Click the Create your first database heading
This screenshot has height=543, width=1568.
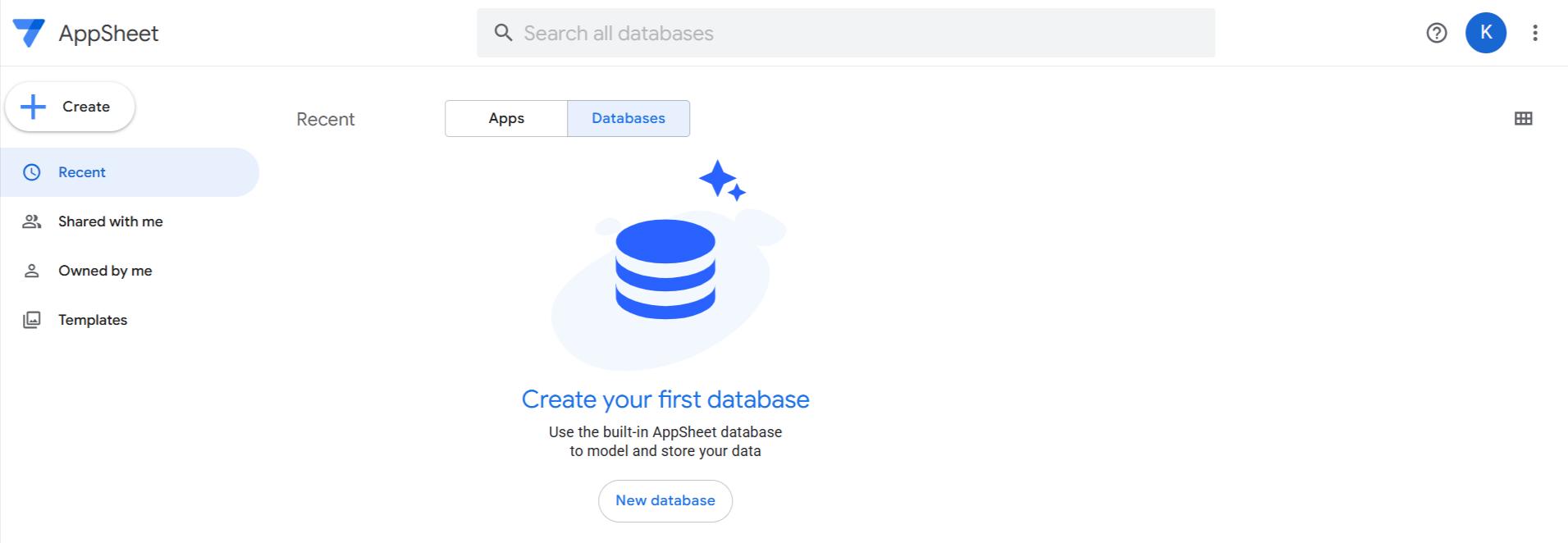[665, 399]
